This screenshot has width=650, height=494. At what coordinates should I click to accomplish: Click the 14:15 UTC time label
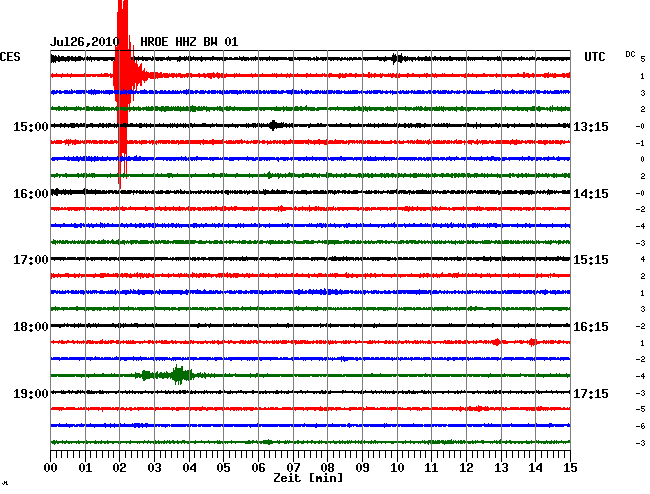tap(591, 194)
